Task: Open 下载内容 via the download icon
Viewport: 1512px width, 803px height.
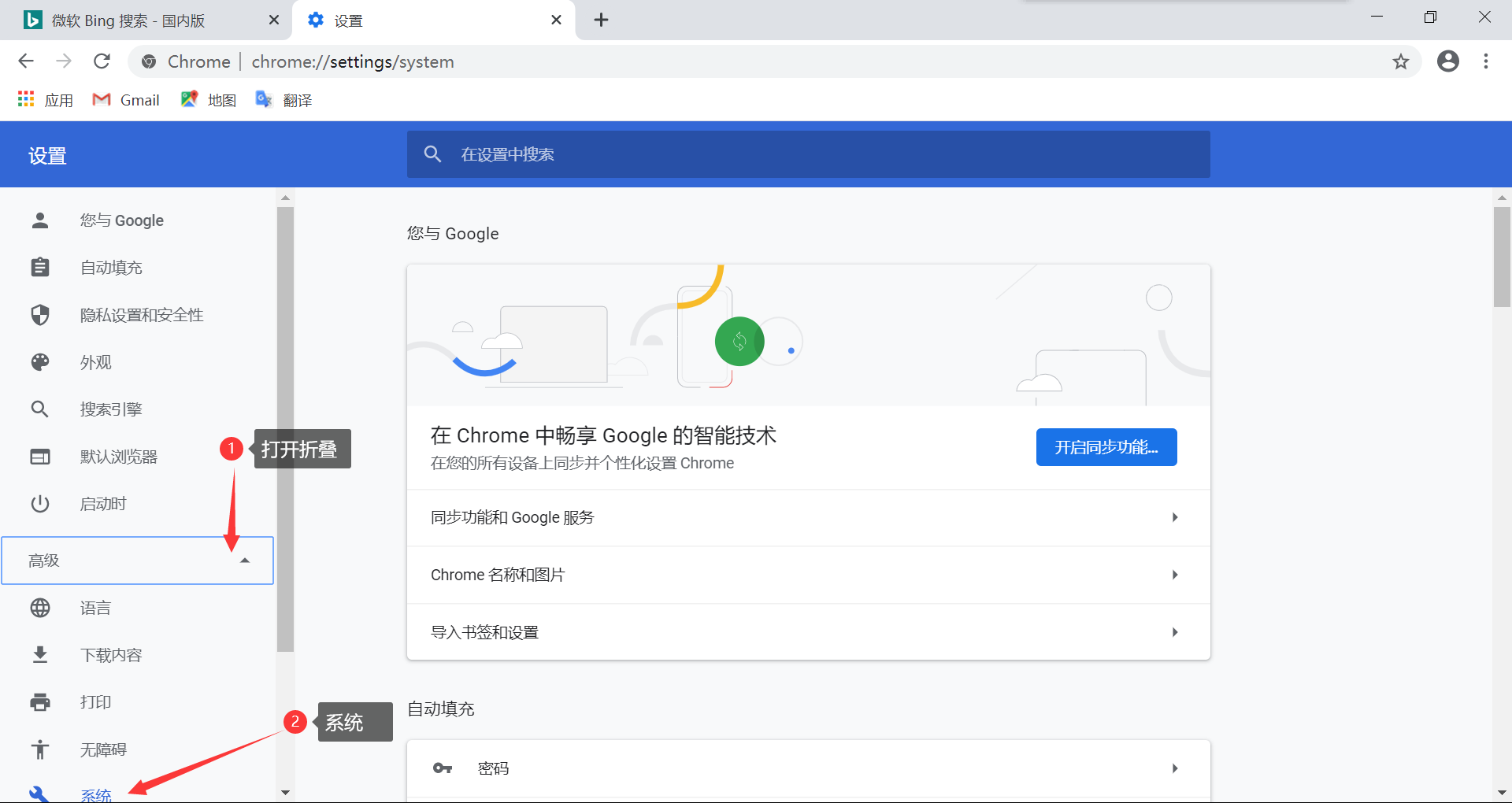Action: (x=40, y=654)
